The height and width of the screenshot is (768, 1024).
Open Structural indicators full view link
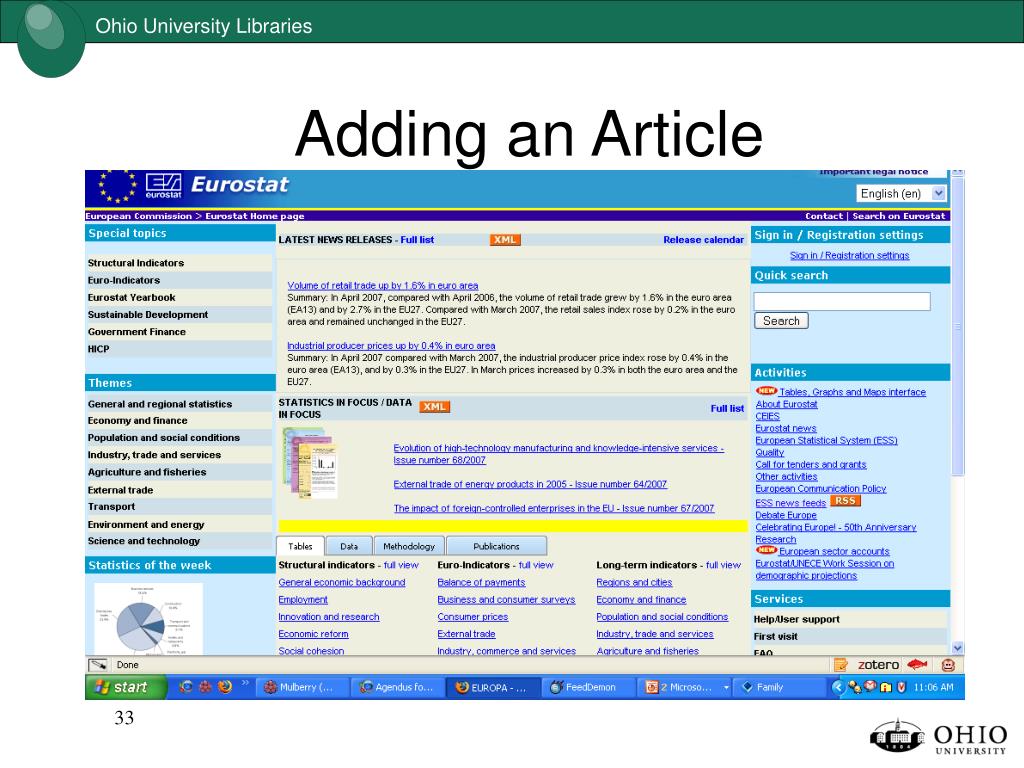click(401, 565)
